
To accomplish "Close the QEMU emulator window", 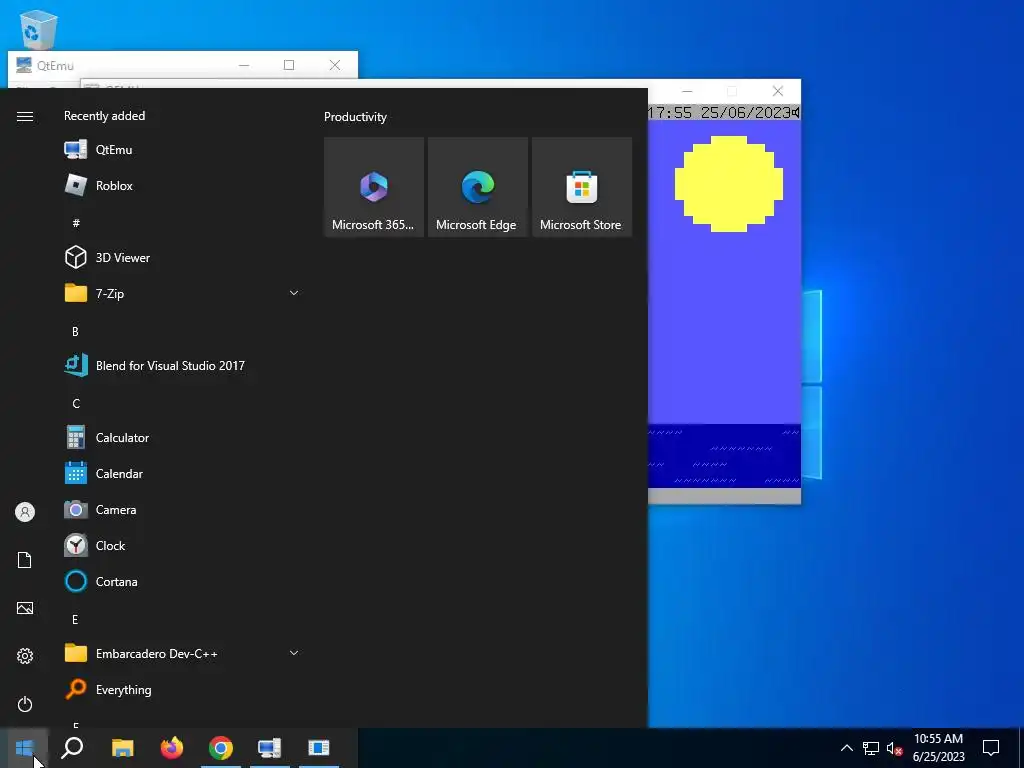I will pos(777,91).
